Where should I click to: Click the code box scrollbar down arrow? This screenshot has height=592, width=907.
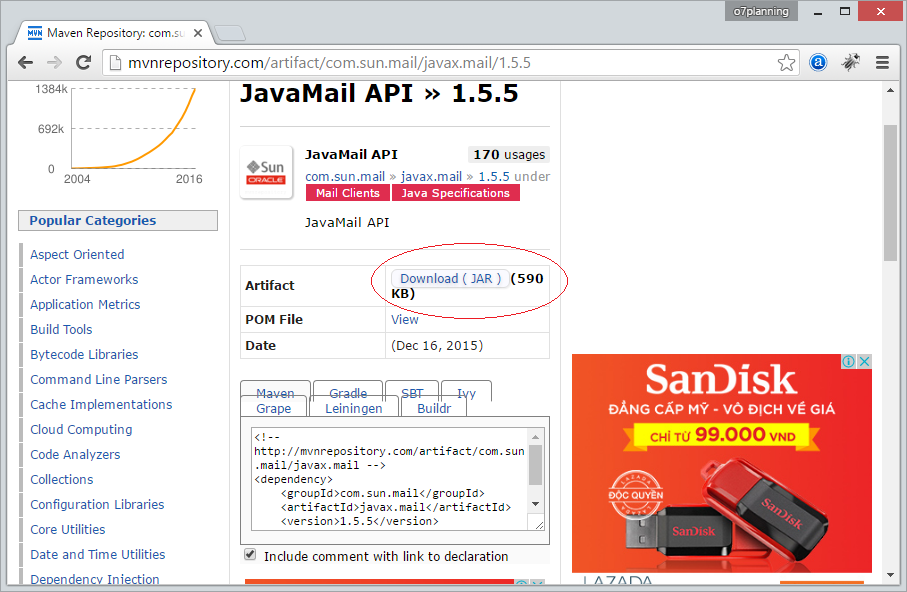[536, 504]
